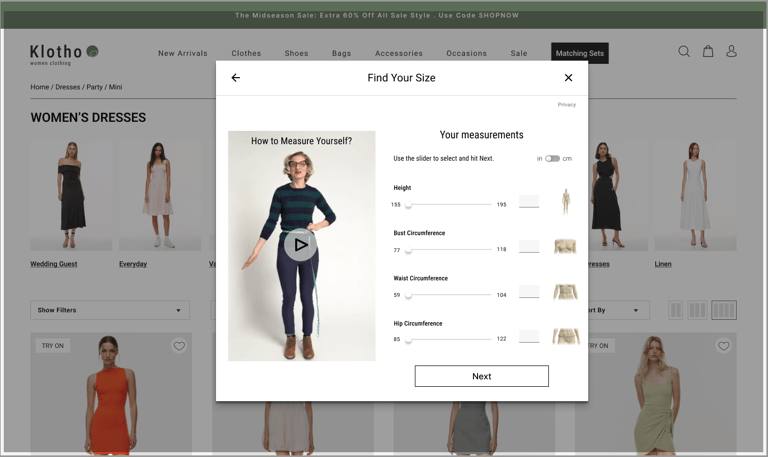768x457 pixels.
Task: Open the shopping bag icon
Action: point(708,51)
